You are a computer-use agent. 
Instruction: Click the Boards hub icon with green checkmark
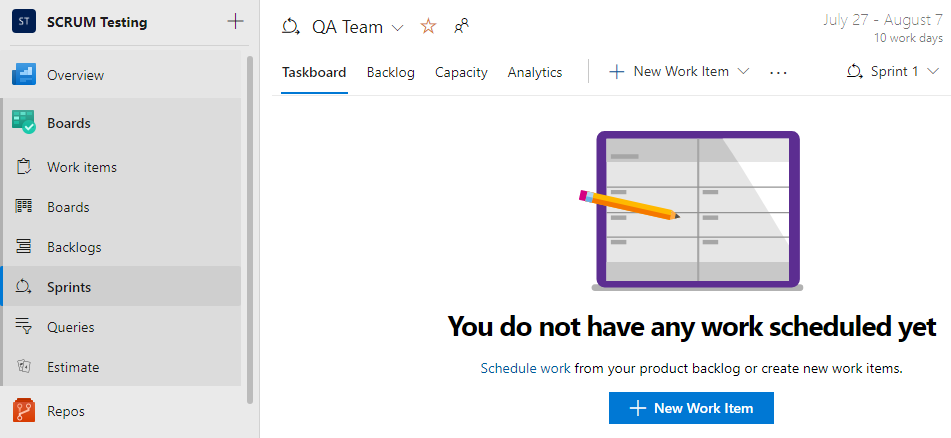point(24,122)
